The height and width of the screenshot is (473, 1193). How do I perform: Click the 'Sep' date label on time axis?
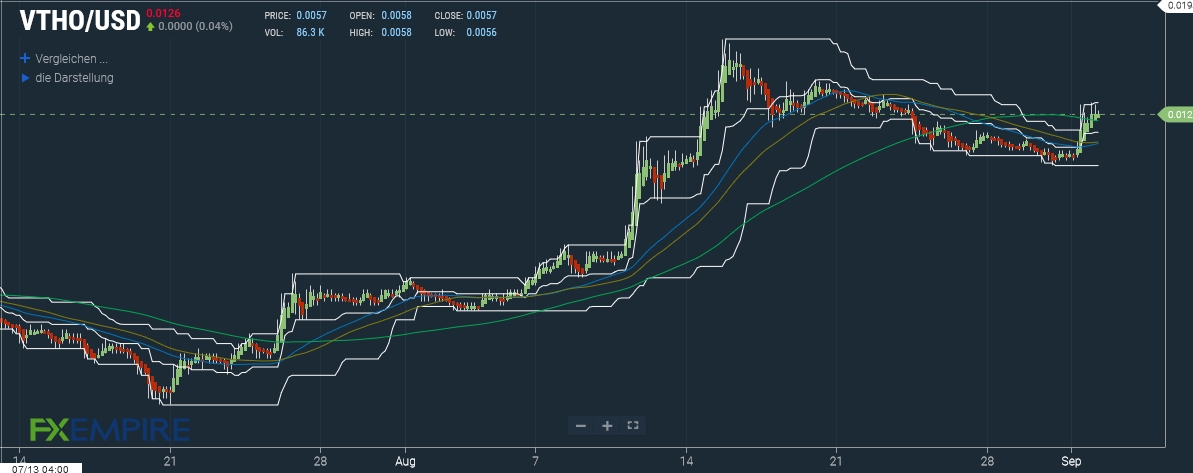click(1071, 461)
